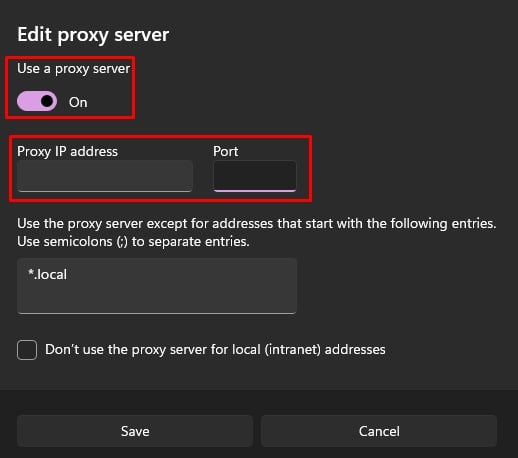The image size is (518, 458).
Task: Click into the Port input field
Action: pyautogui.click(x=255, y=176)
